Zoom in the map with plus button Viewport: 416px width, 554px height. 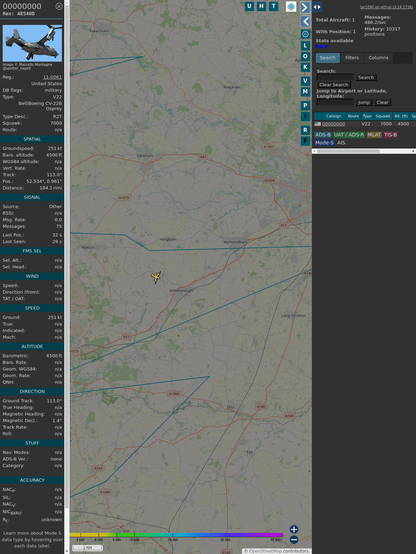pos(294,529)
